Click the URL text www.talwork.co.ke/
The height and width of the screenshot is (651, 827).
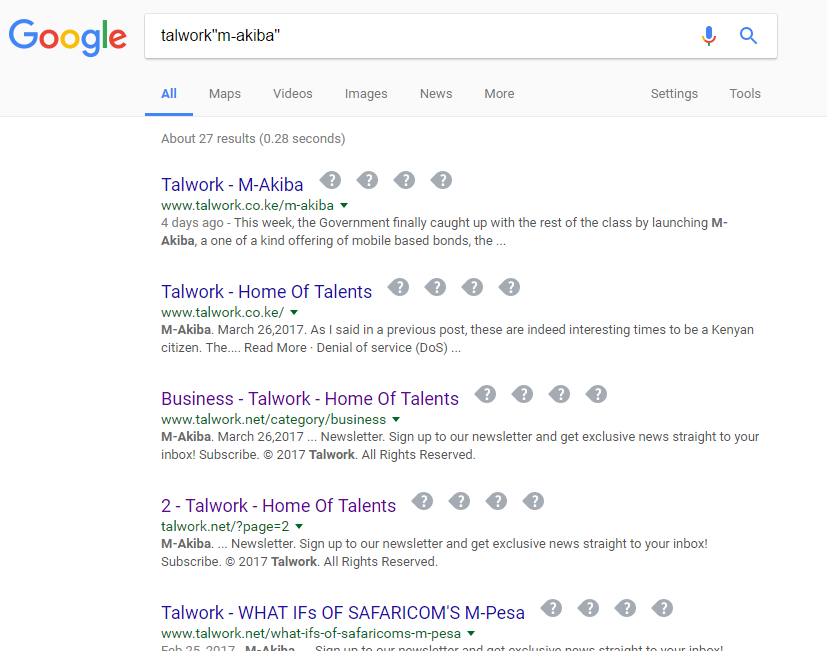click(x=223, y=312)
